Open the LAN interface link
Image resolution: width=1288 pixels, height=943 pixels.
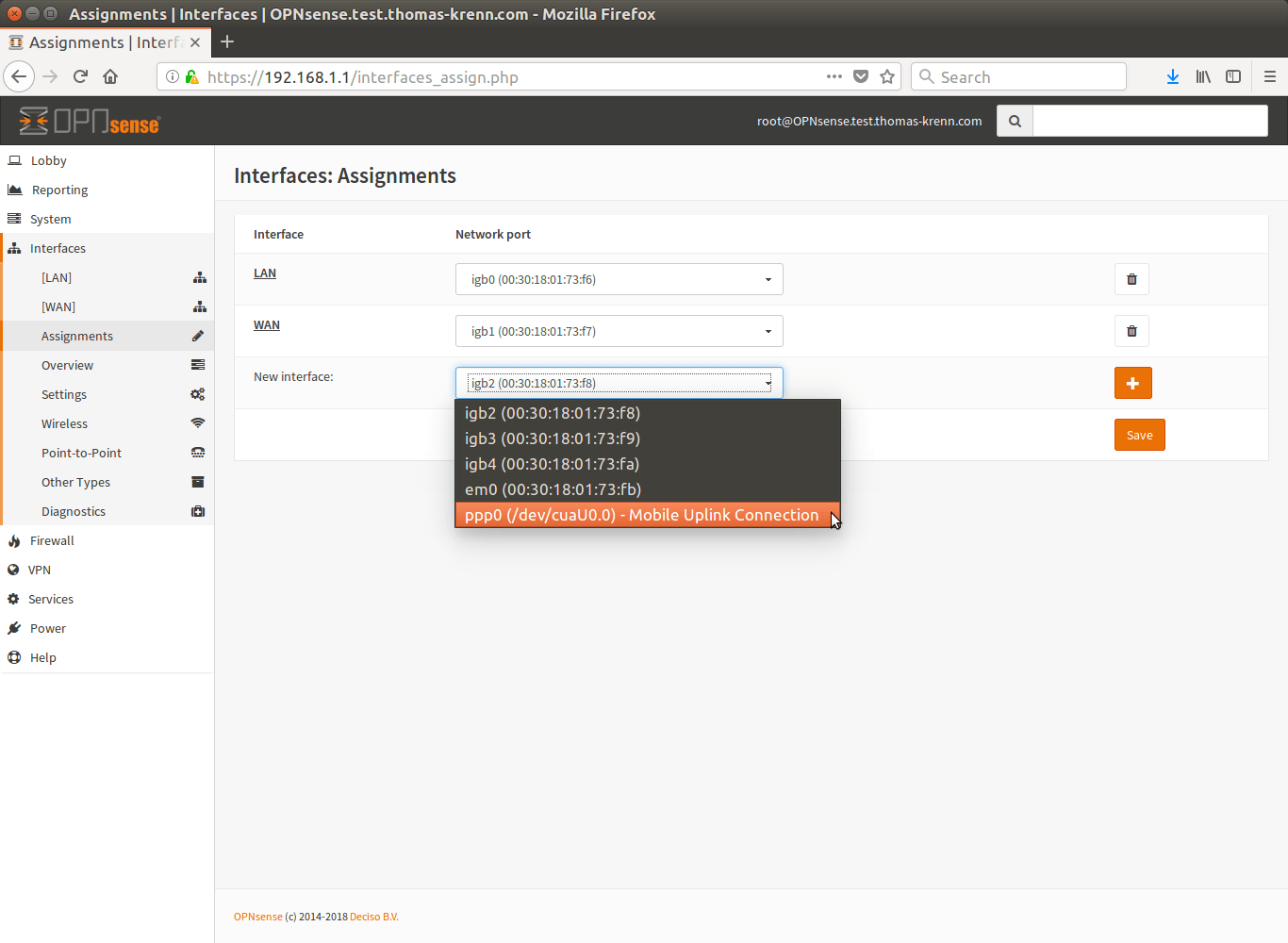(265, 273)
